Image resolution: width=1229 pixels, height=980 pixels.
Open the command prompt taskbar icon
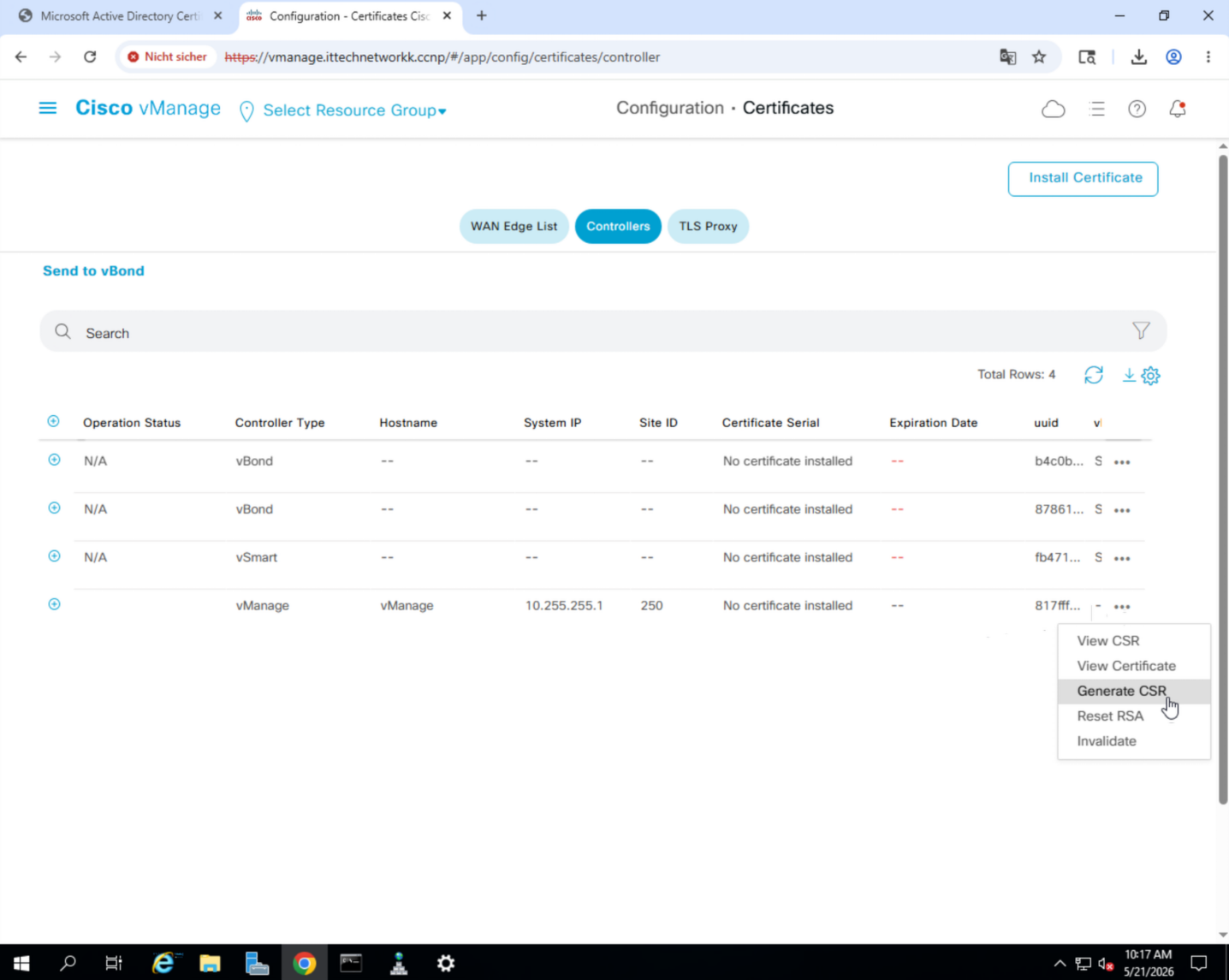point(351,963)
